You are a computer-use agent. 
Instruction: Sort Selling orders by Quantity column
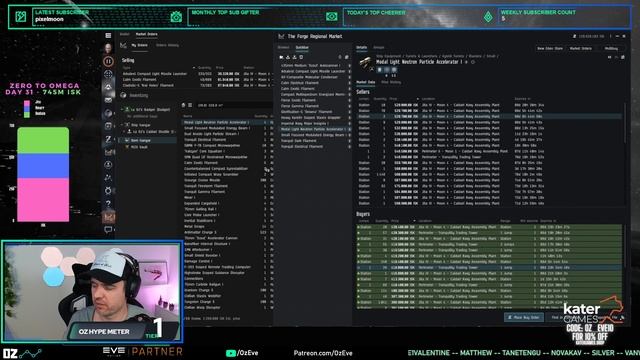(x=204, y=68)
